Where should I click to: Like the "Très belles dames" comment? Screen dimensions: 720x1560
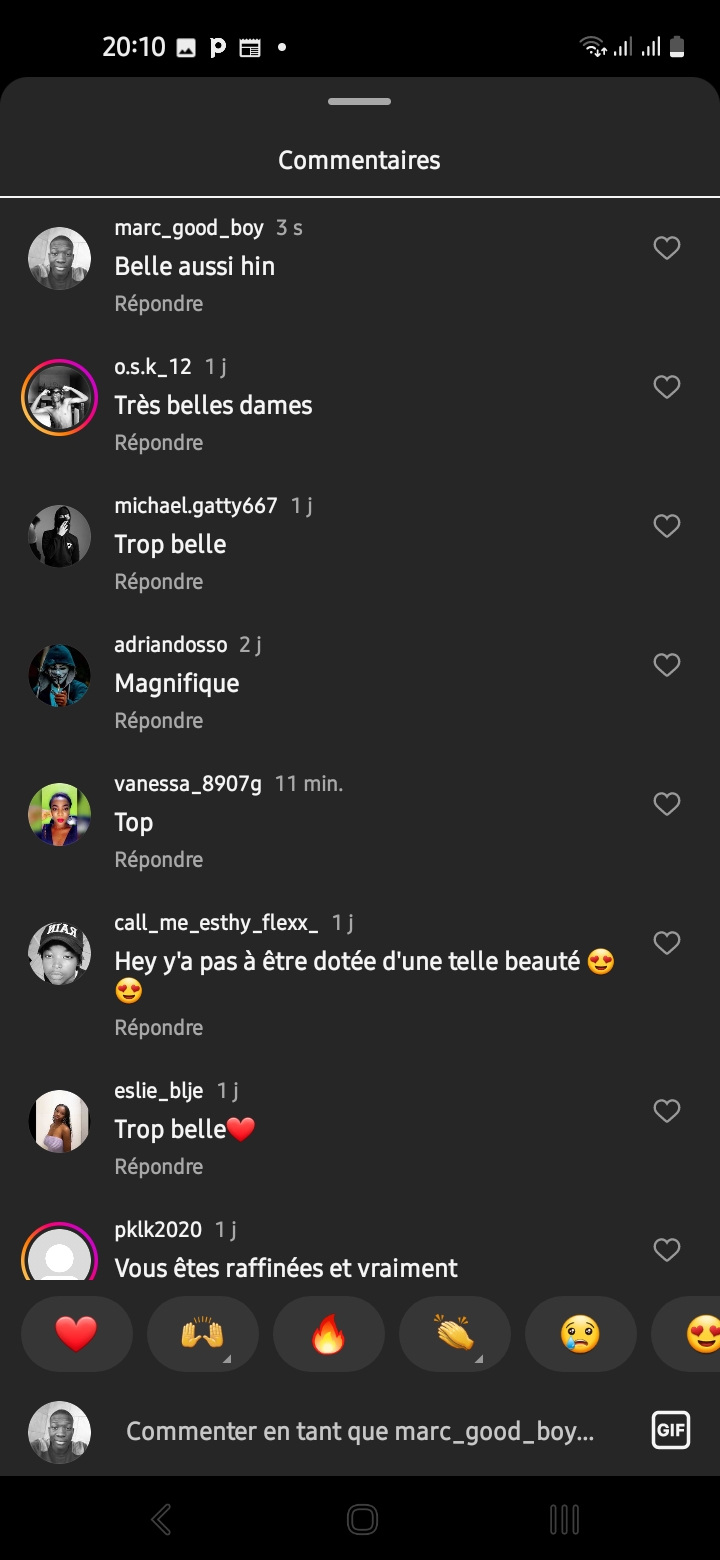(666, 387)
